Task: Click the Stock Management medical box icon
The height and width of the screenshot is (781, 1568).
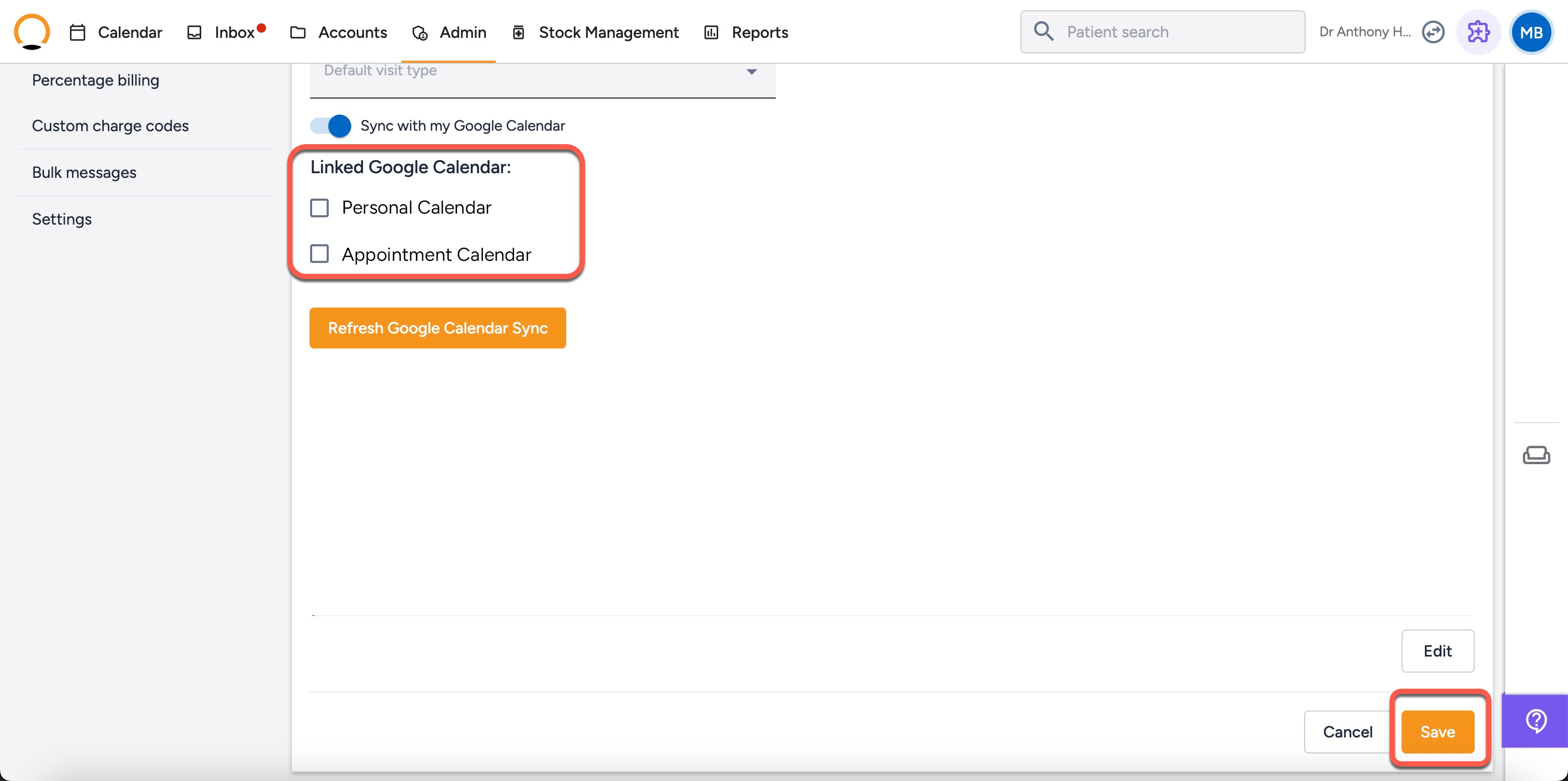Action: tap(518, 32)
